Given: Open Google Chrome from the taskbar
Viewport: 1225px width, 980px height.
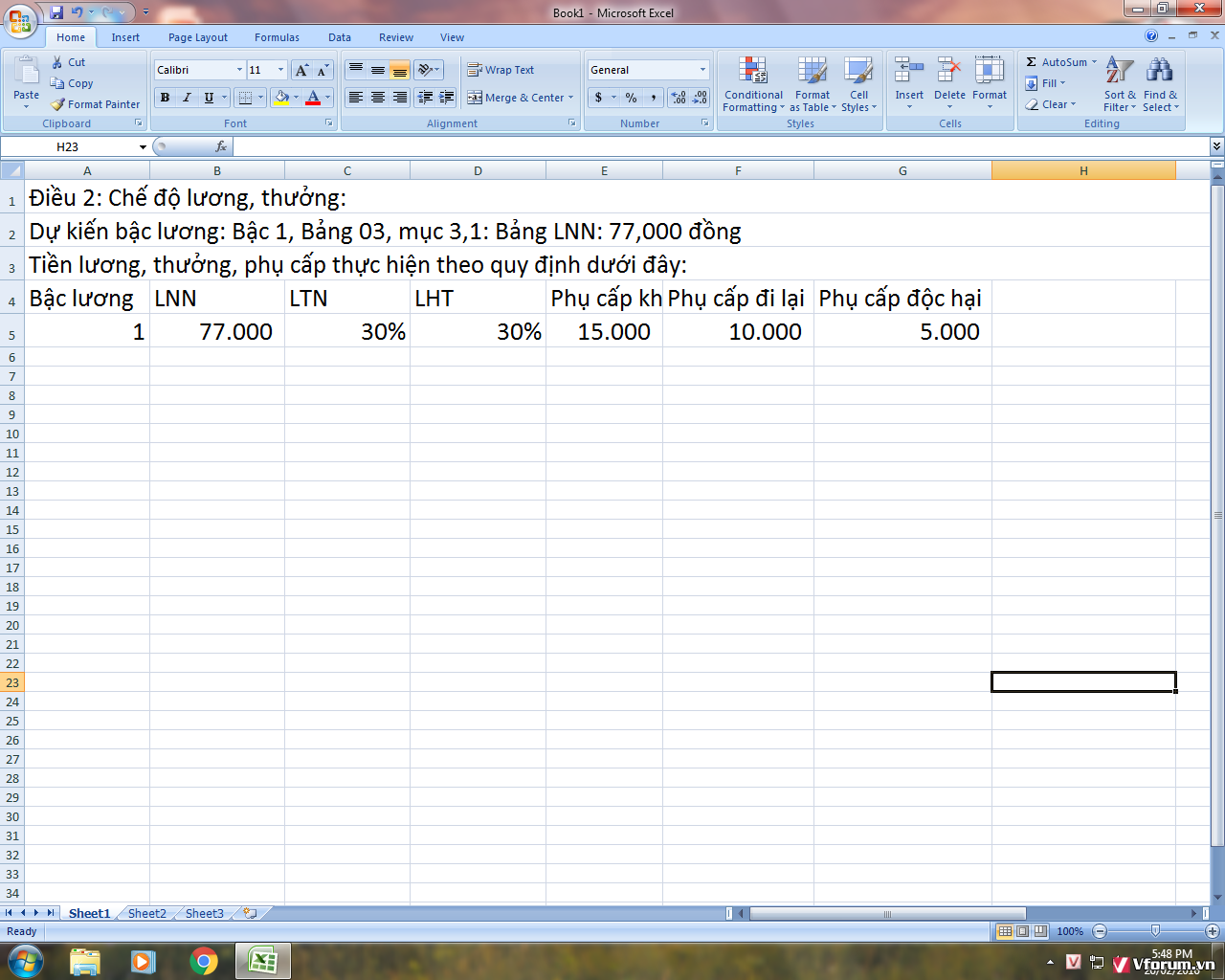Looking at the screenshot, I should pyautogui.click(x=203, y=961).
